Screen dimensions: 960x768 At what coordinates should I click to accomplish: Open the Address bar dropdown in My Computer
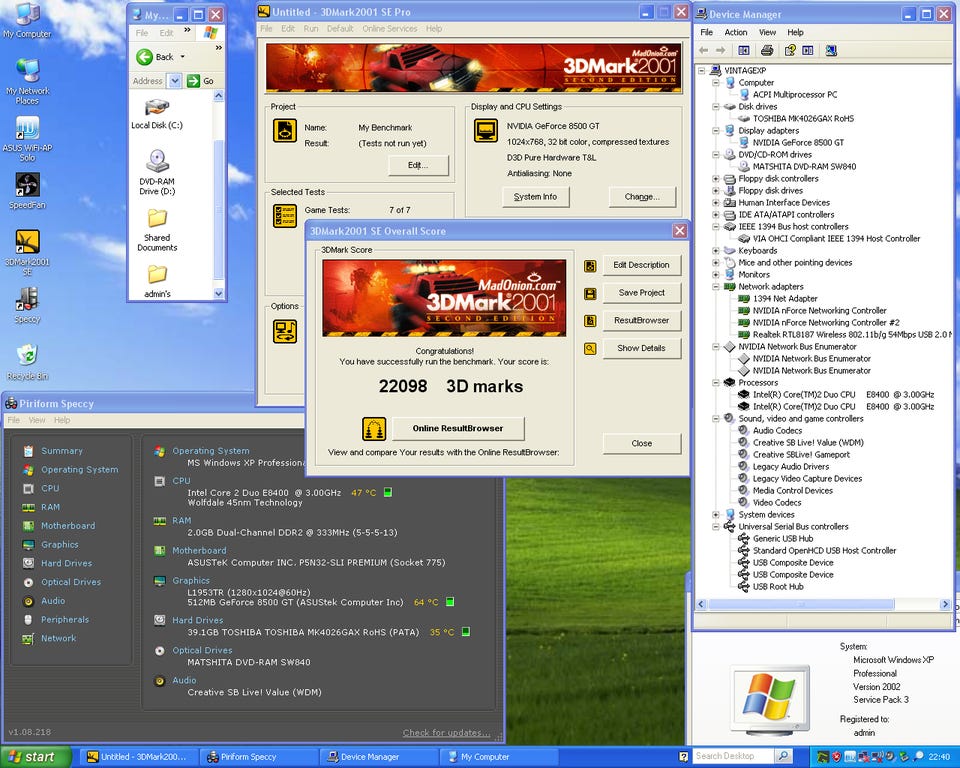tap(174, 81)
